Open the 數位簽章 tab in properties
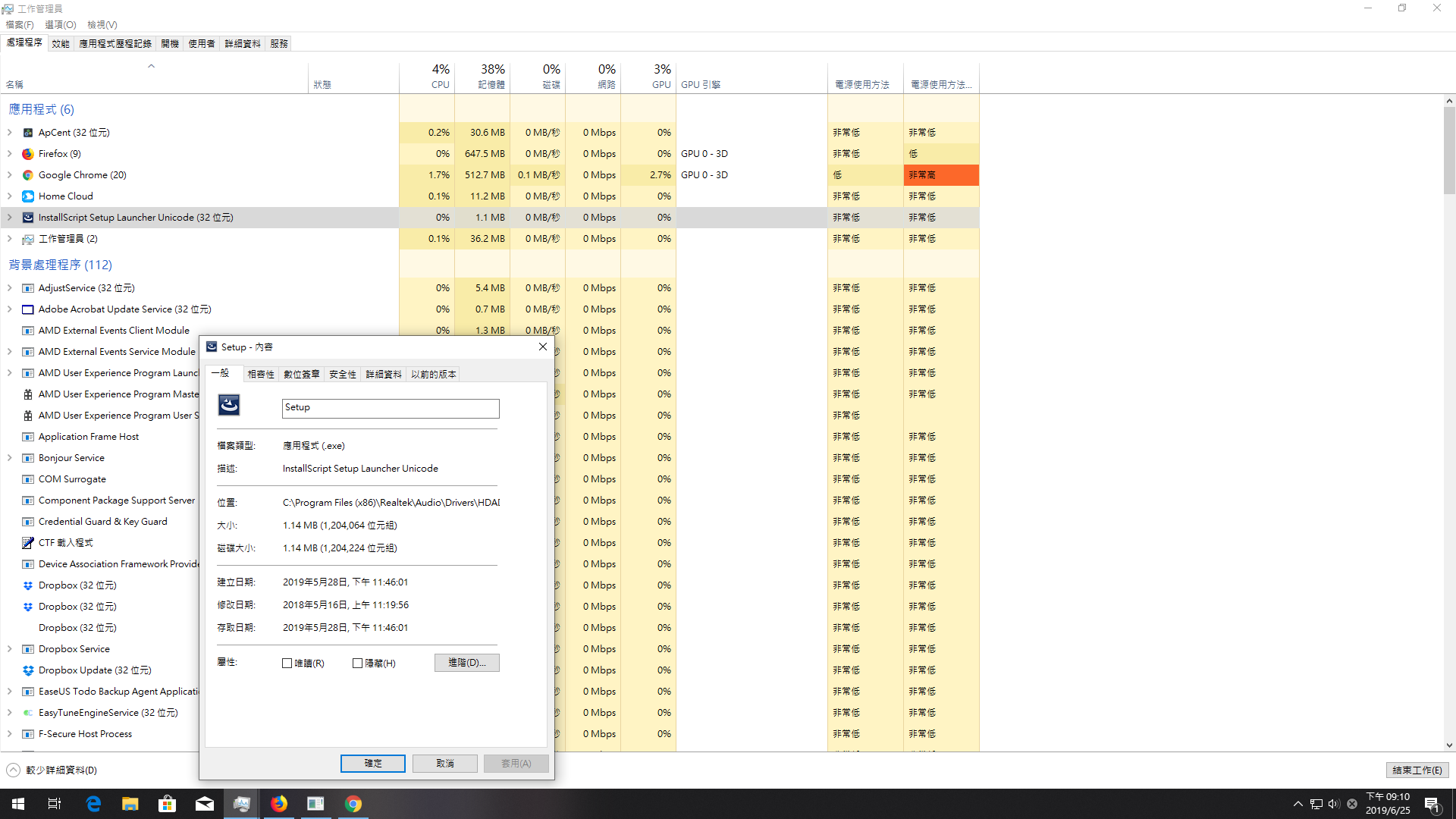This screenshot has width=1456, height=819. coord(301,375)
